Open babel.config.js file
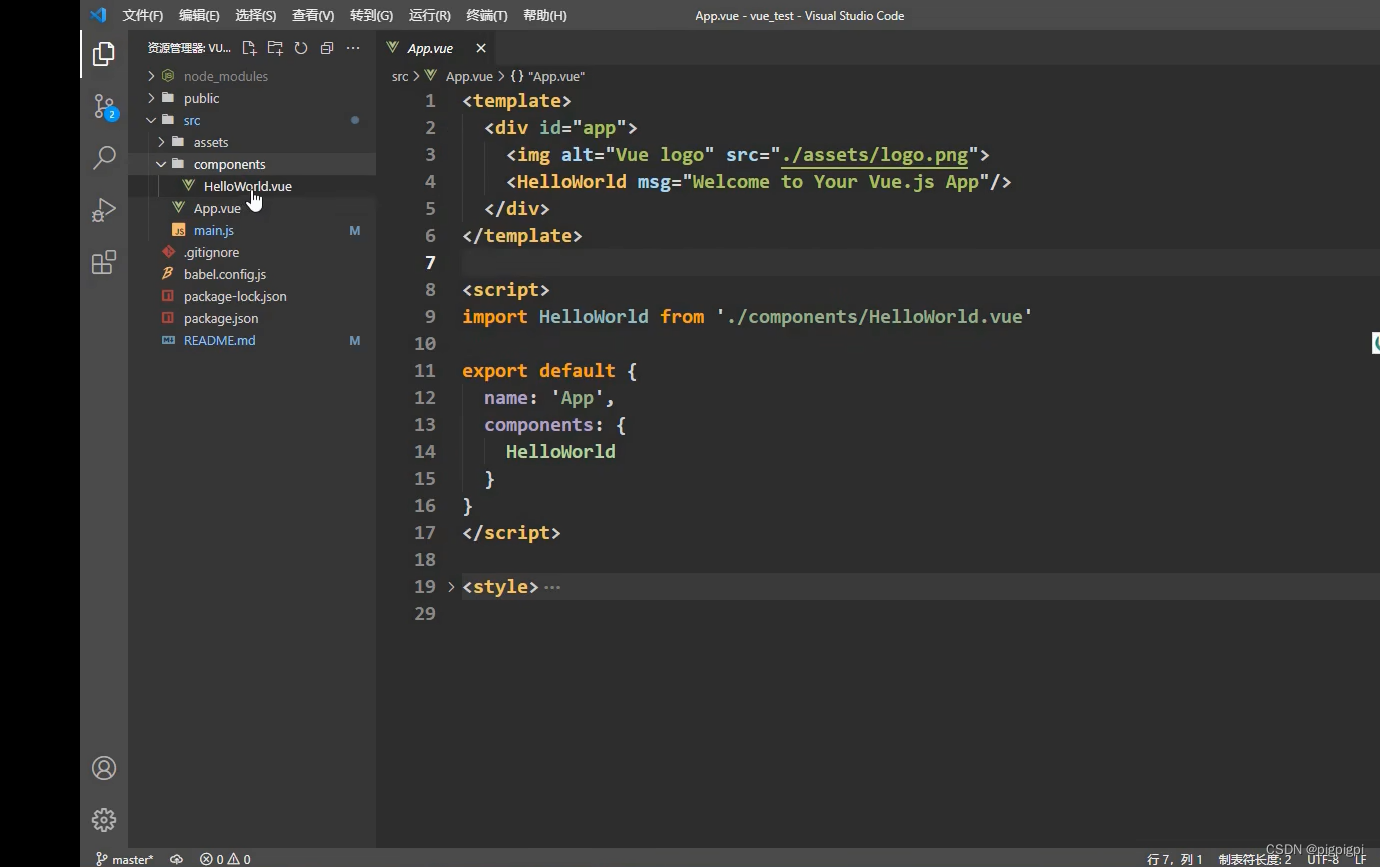The image size is (1380, 867). tap(224, 274)
